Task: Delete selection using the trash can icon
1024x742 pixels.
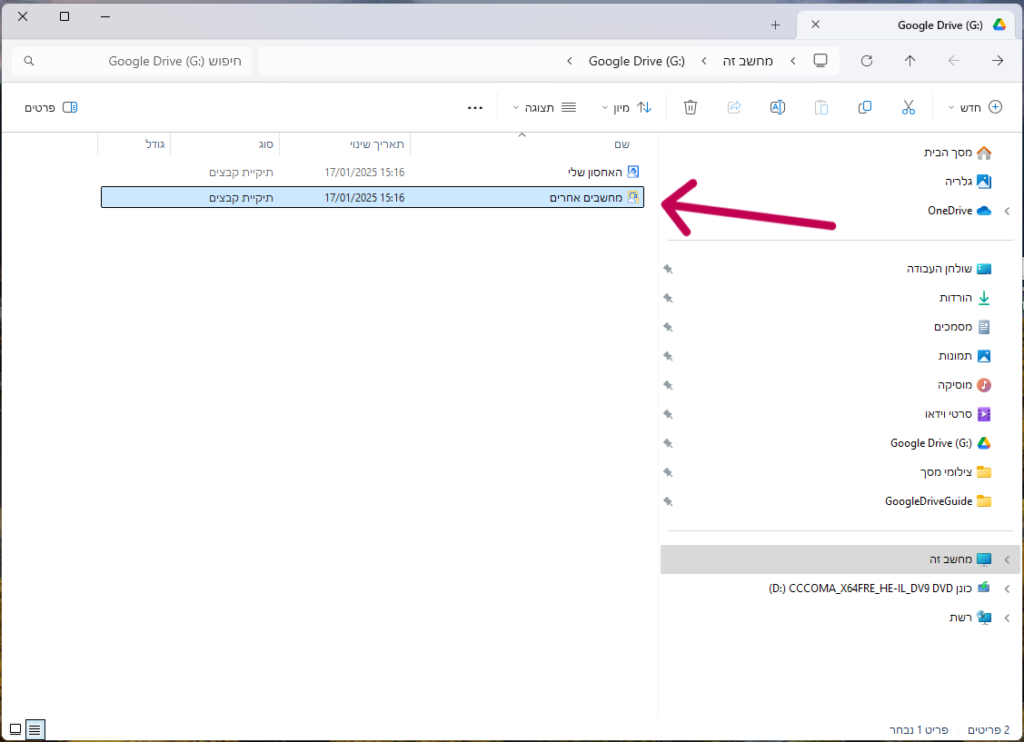Action: click(x=690, y=107)
